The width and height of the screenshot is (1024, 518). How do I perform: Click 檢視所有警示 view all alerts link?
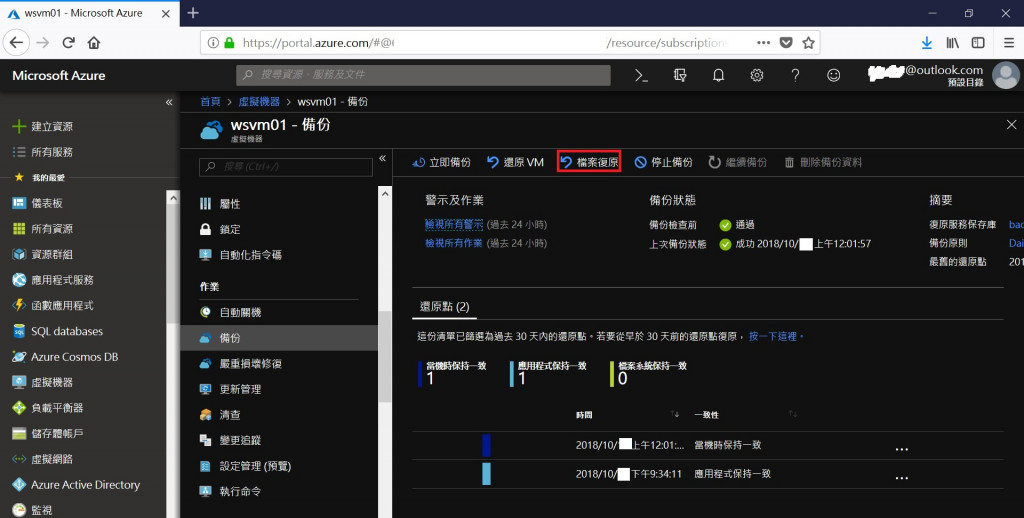(454, 224)
